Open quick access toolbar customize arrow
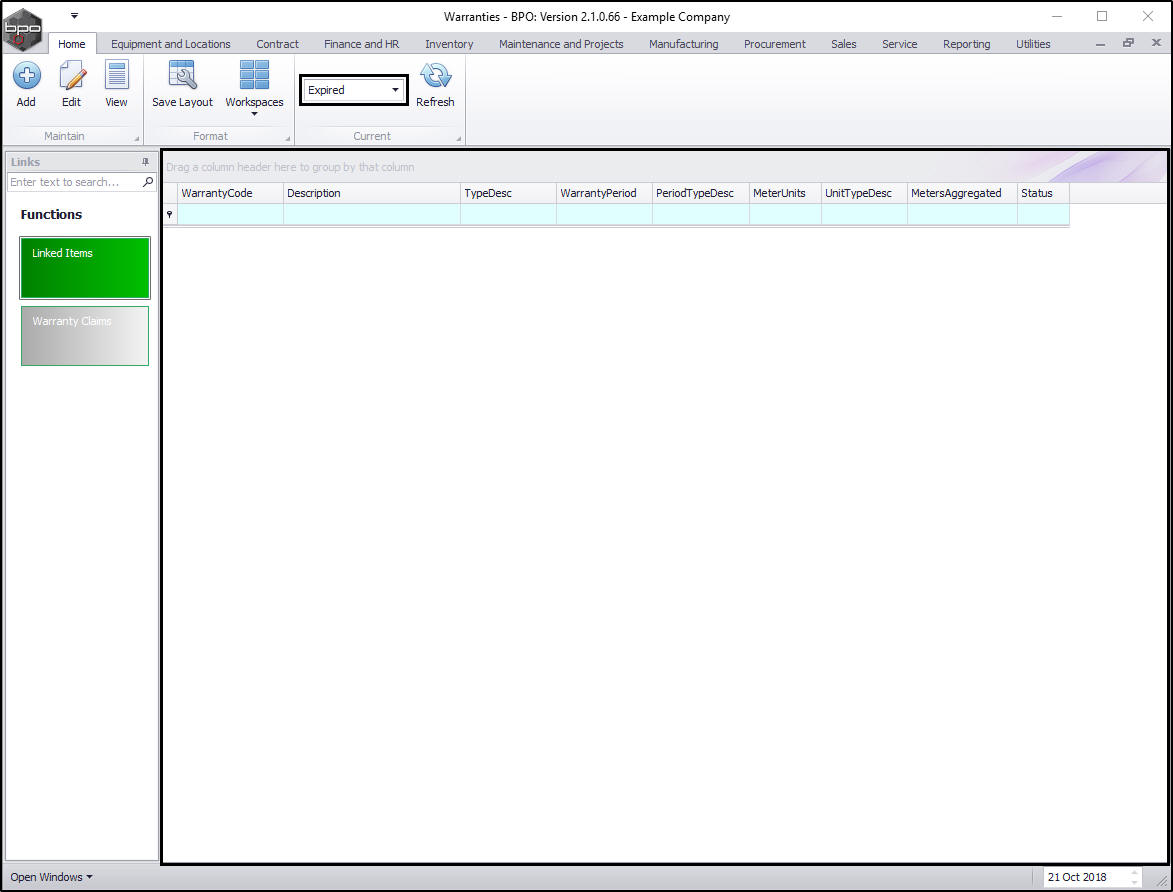1173x892 pixels. coord(74,16)
